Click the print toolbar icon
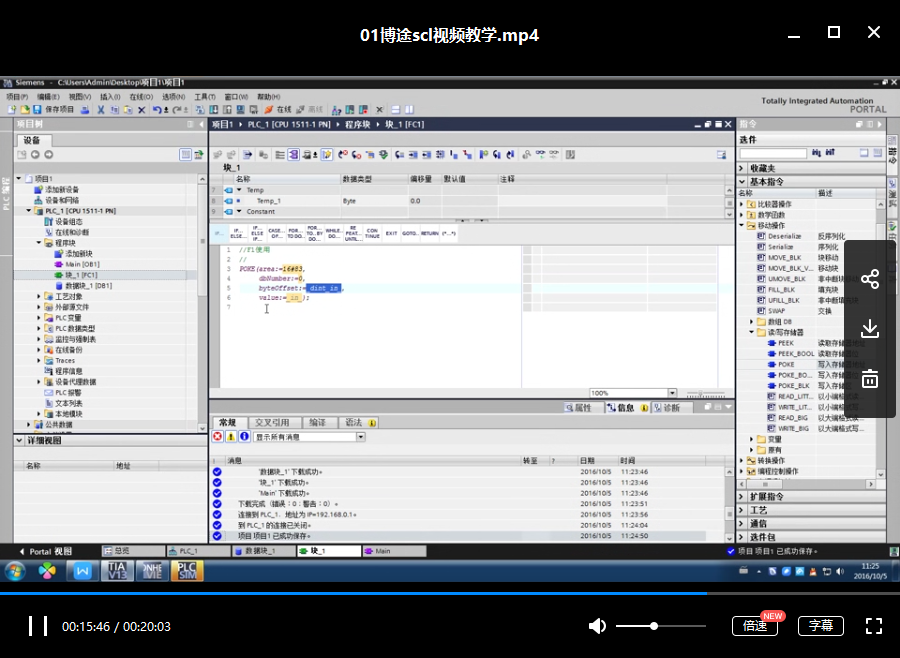This screenshot has height=658, width=900. (85, 109)
